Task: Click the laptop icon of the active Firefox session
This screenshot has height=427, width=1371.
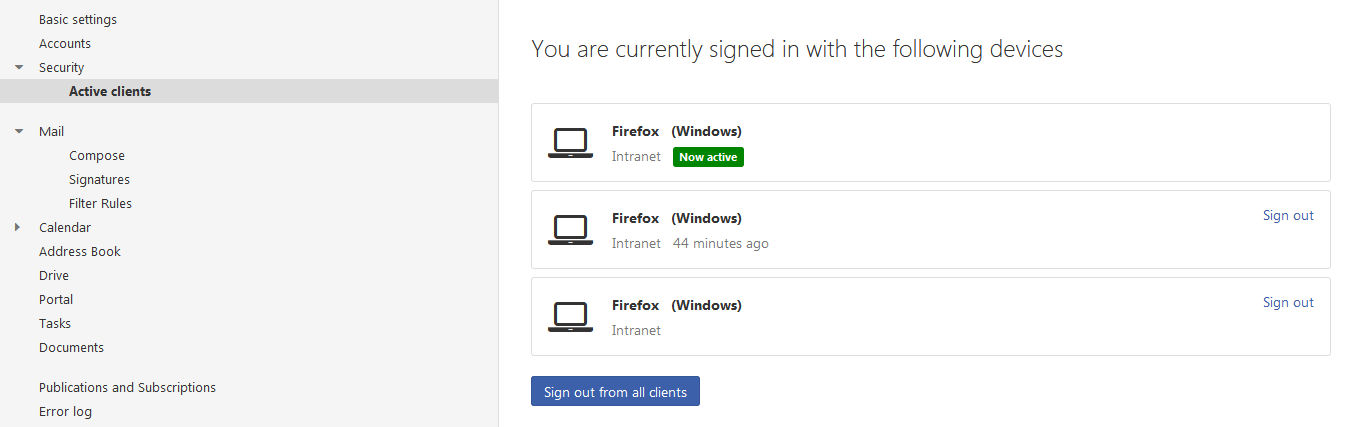Action: [571, 143]
